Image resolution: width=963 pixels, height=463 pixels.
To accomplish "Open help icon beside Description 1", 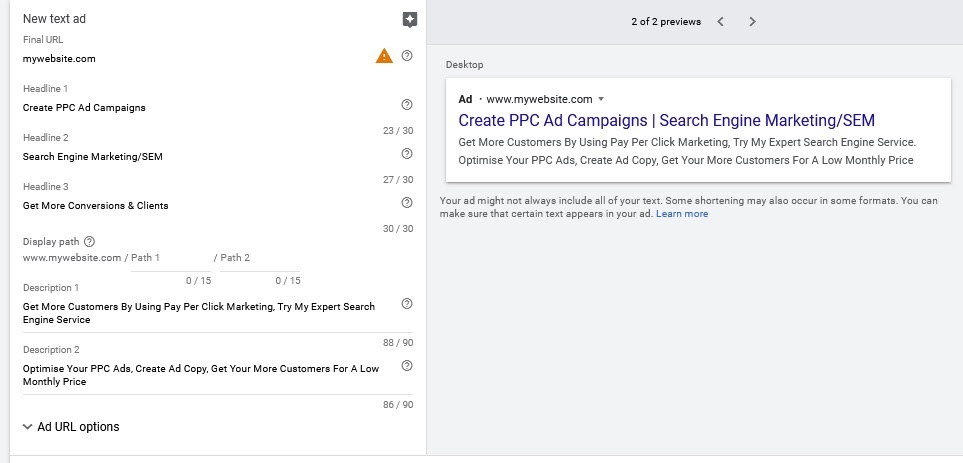I will point(407,303).
